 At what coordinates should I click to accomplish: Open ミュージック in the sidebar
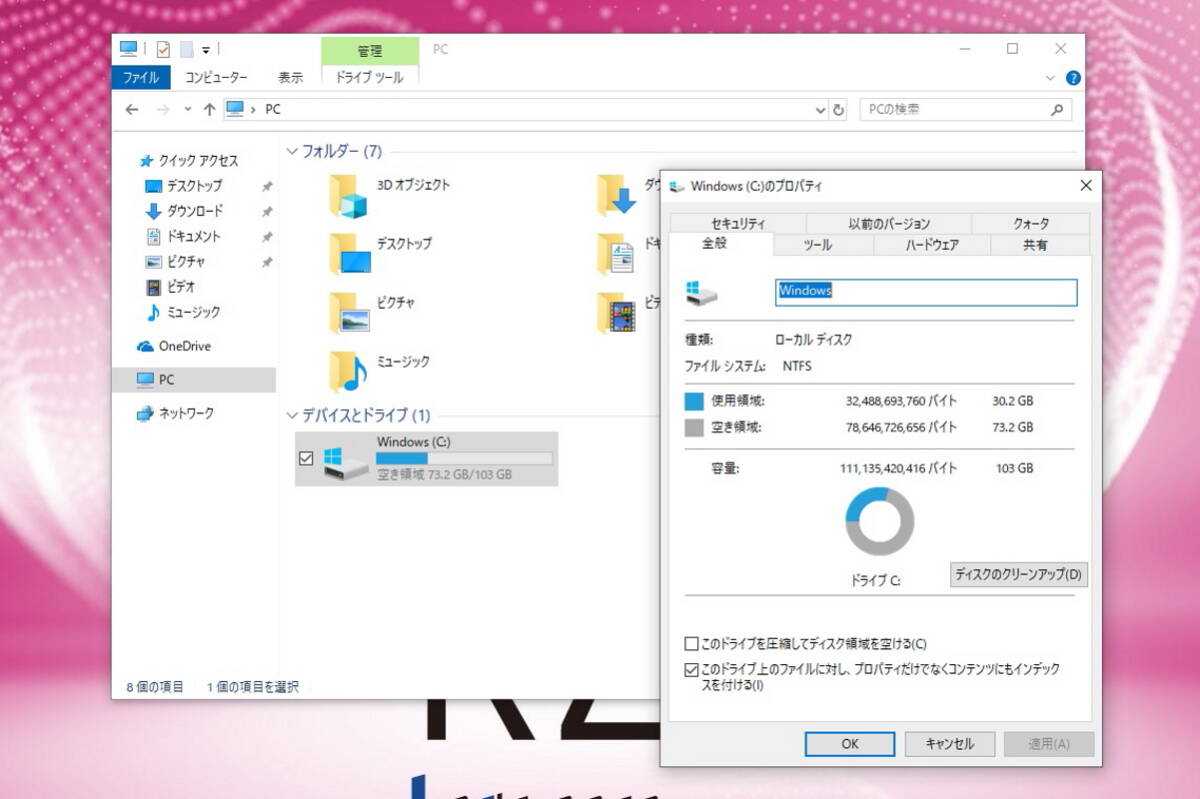193,312
